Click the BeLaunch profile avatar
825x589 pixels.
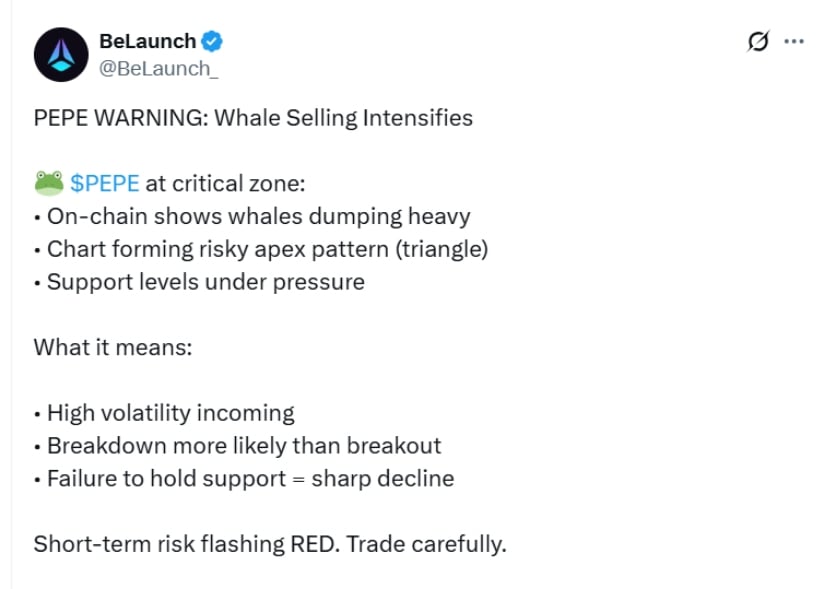62,54
